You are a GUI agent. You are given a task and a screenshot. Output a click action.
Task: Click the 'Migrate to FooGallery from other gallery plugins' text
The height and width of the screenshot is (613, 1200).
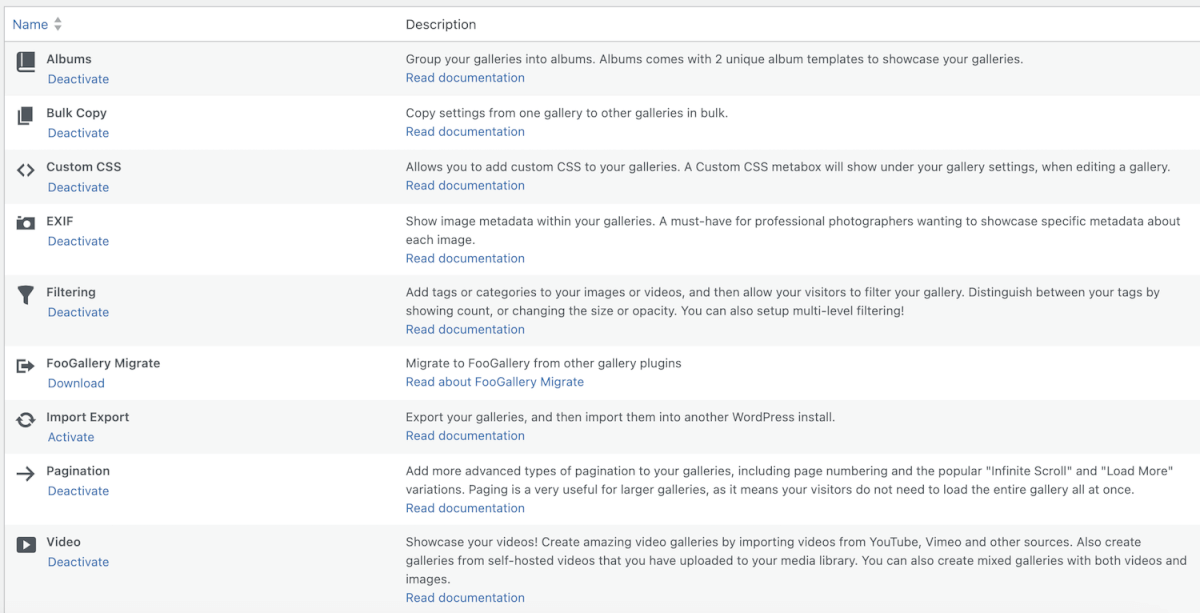click(x=544, y=363)
